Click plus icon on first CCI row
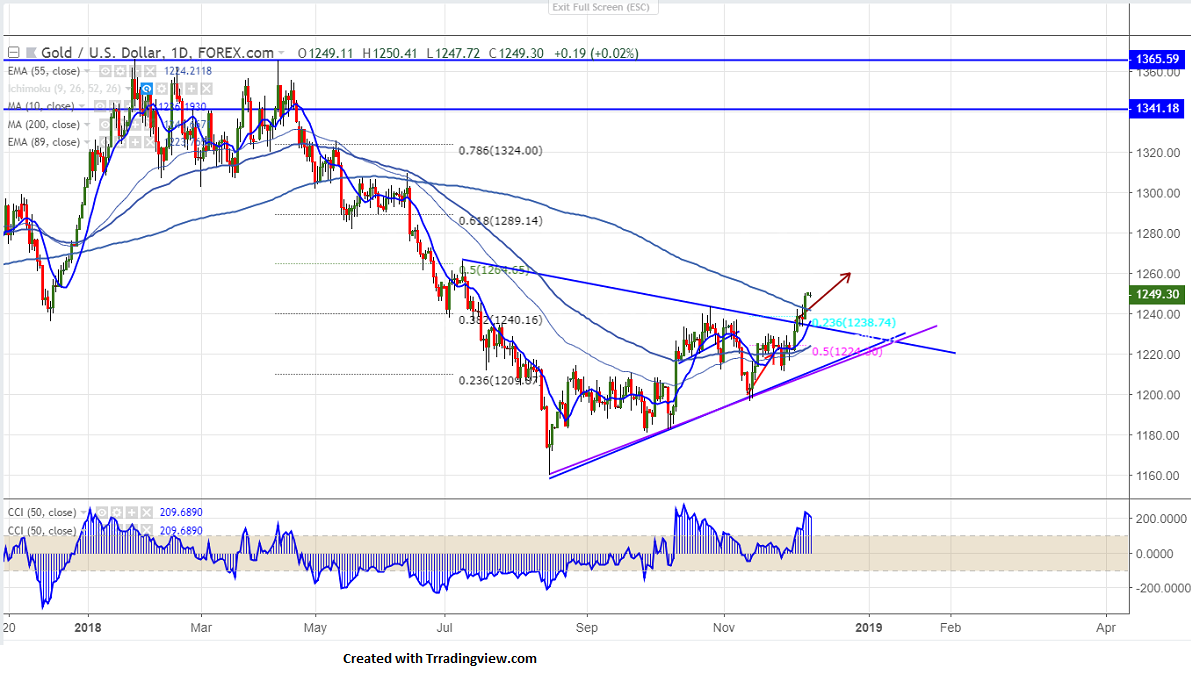Image resolution: width=1191 pixels, height=680 pixels. [131, 512]
